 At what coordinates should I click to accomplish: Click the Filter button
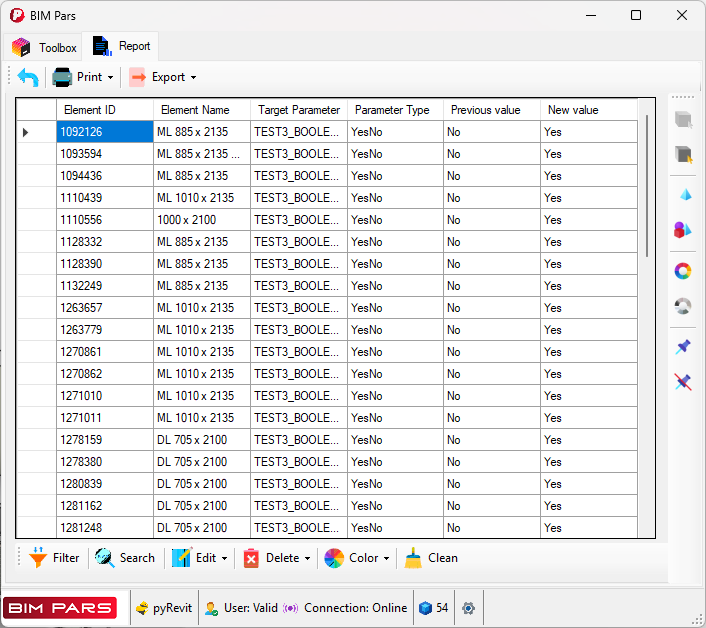pyautogui.click(x=55, y=558)
